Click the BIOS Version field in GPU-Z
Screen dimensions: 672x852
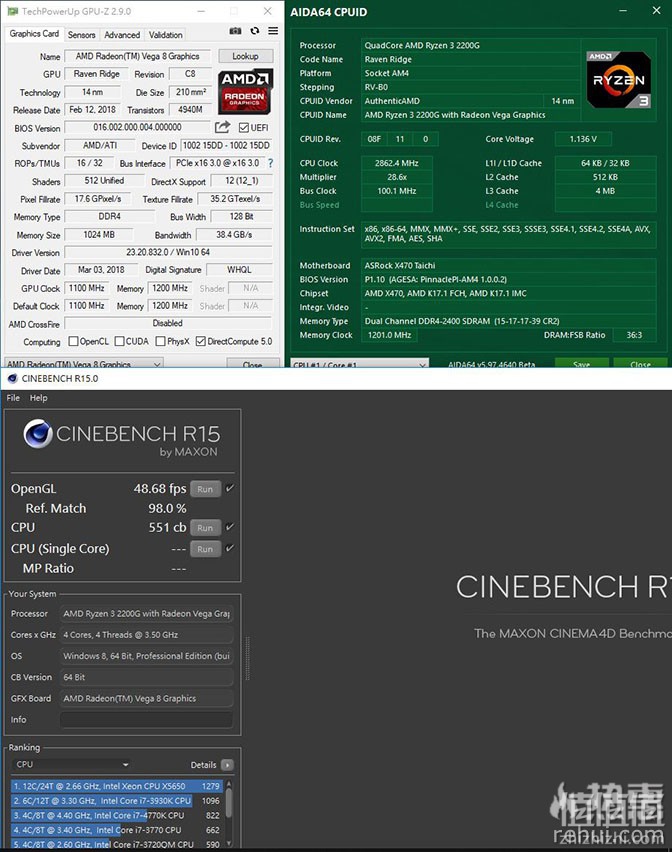[x=137, y=127]
